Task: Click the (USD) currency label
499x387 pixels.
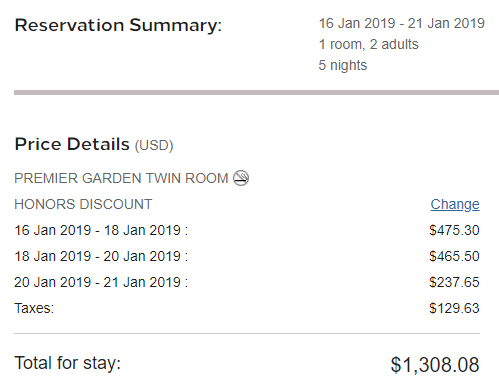Action: click(x=154, y=145)
